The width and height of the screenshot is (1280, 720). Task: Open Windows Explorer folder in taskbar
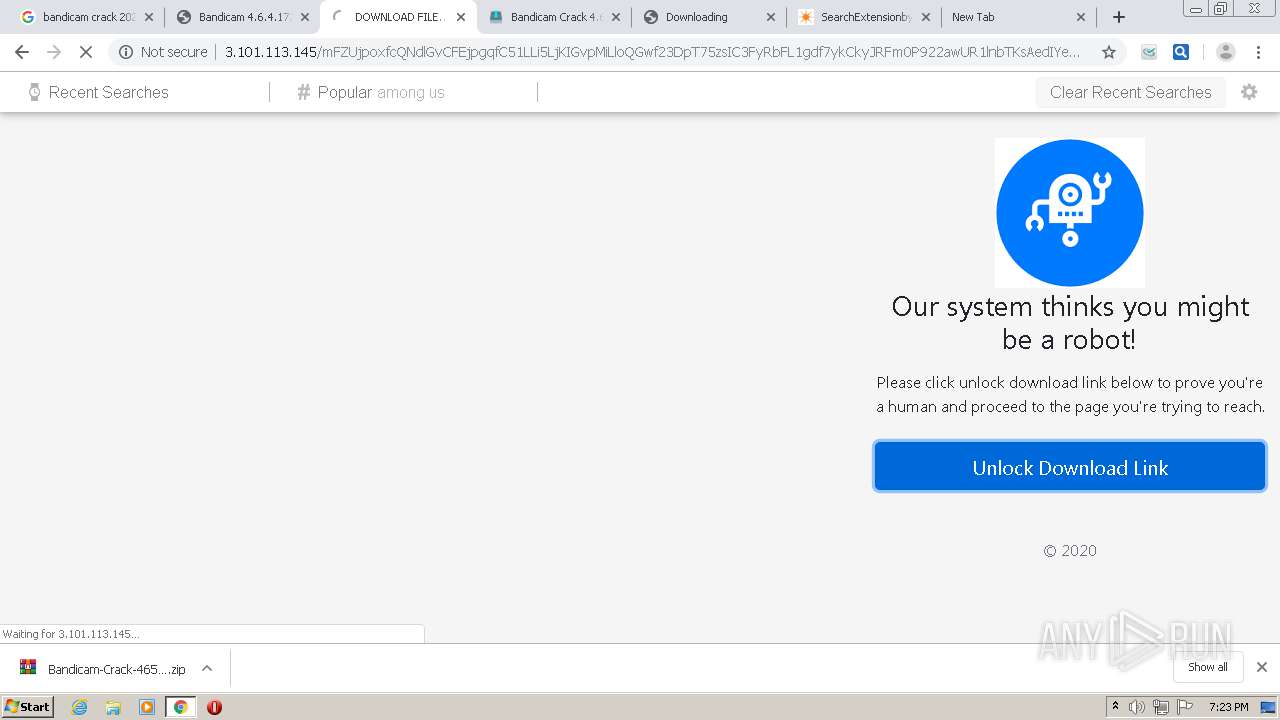coord(113,707)
